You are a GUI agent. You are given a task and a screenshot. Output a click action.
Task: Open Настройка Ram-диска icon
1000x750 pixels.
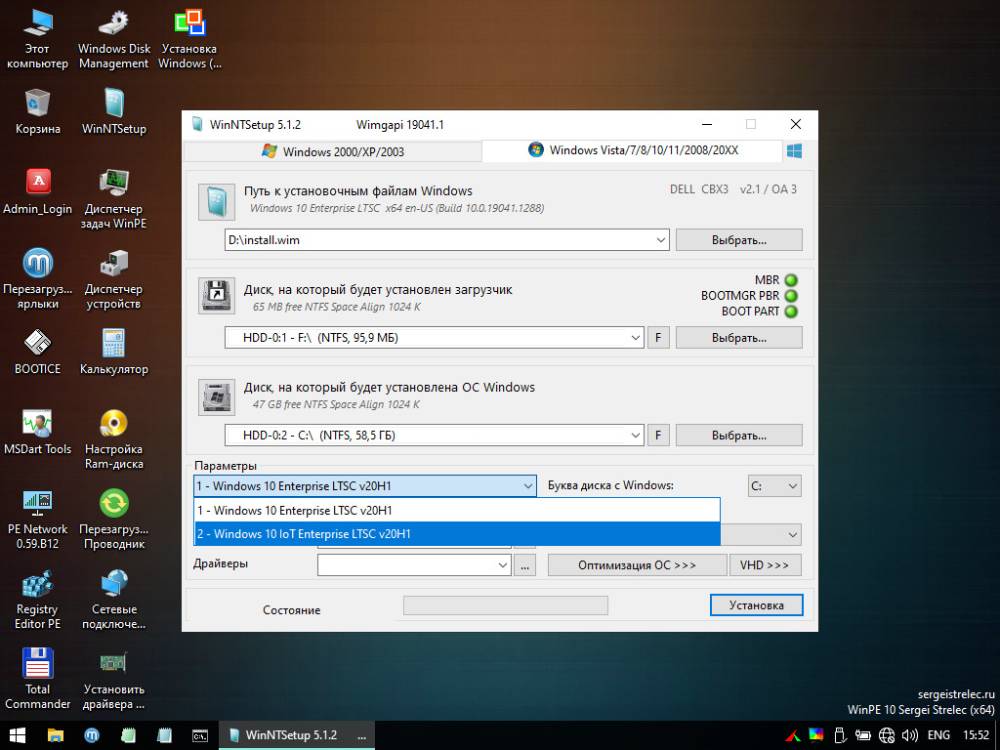coord(114,439)
